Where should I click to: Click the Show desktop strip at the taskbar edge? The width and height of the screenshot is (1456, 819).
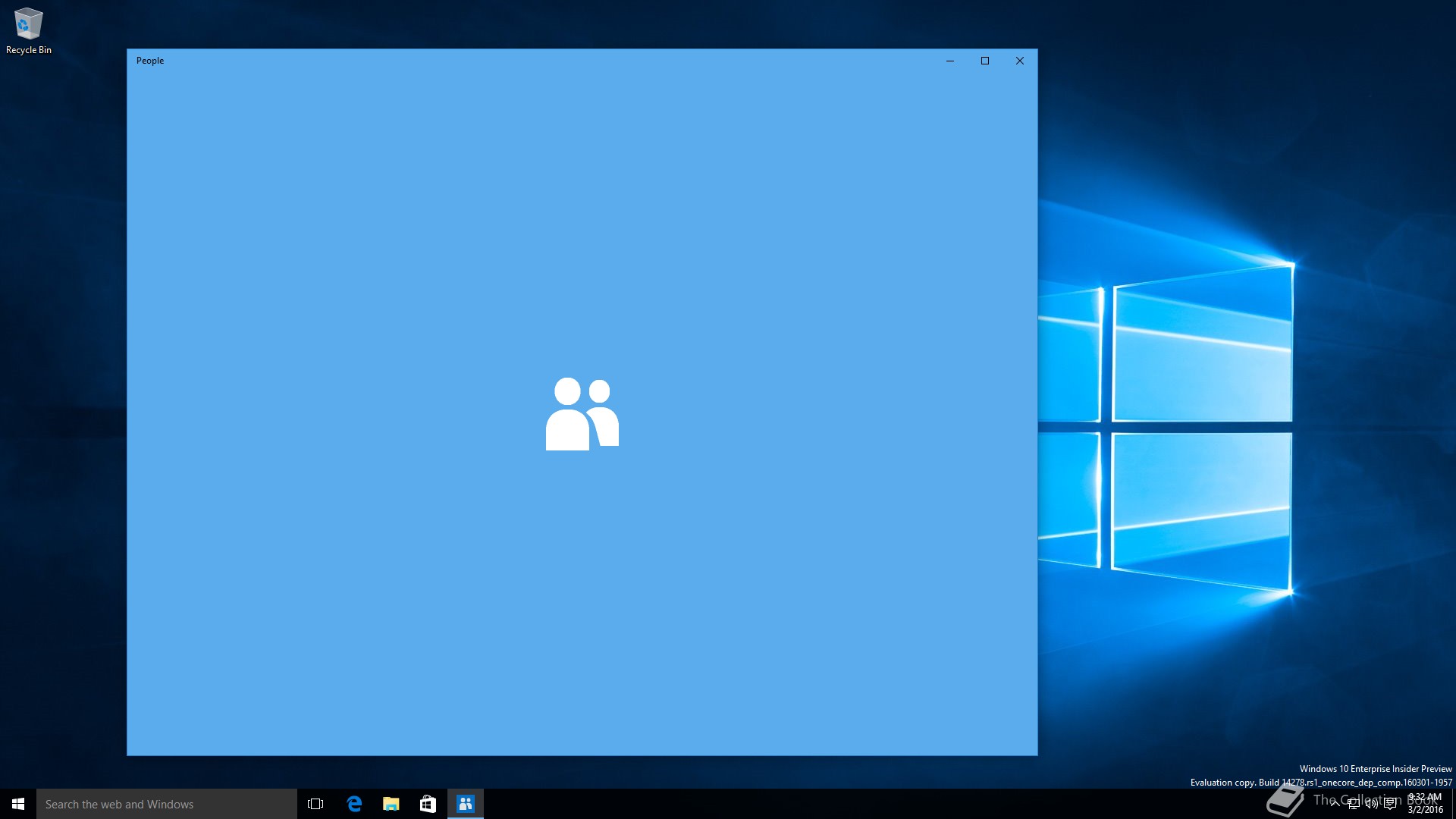click(x=1453, y=804)
